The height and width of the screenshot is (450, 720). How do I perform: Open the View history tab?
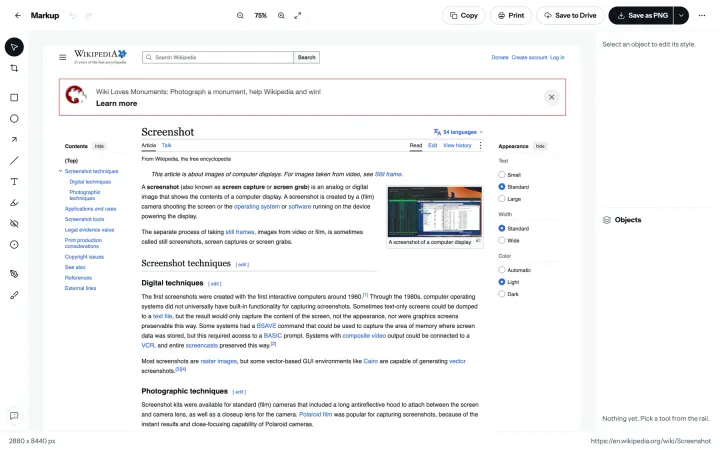pos(457,145)
